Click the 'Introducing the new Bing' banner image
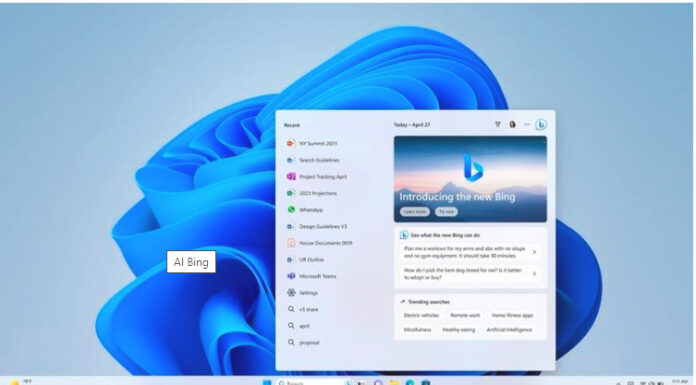This screenshot has height=385, width=696. point(470,179)
